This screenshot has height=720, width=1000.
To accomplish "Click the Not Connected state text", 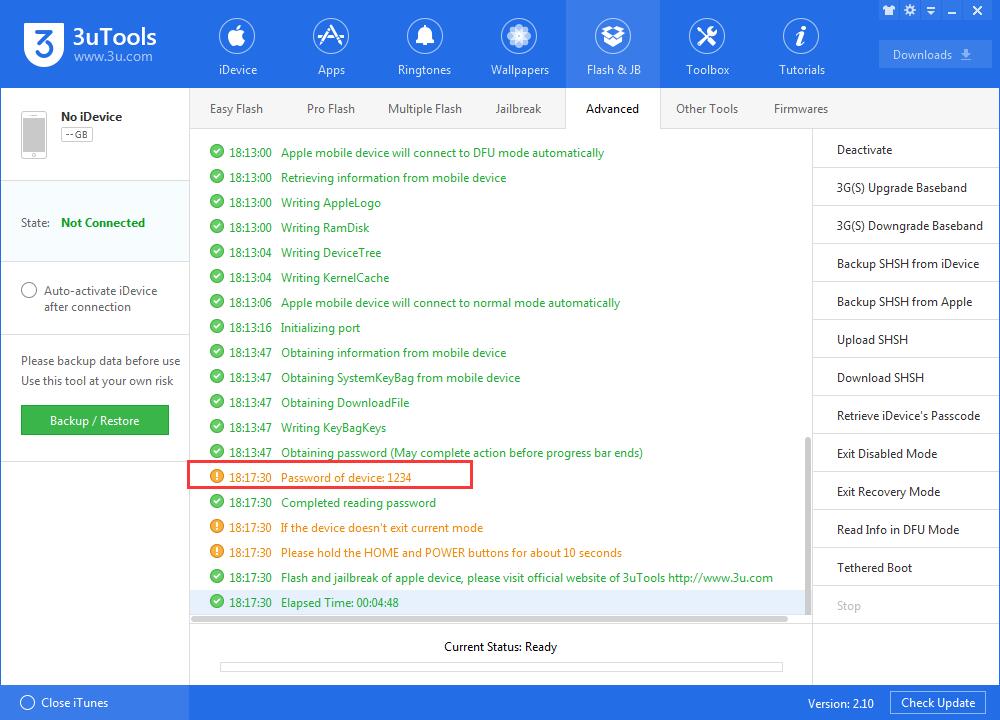I will 103,223.
